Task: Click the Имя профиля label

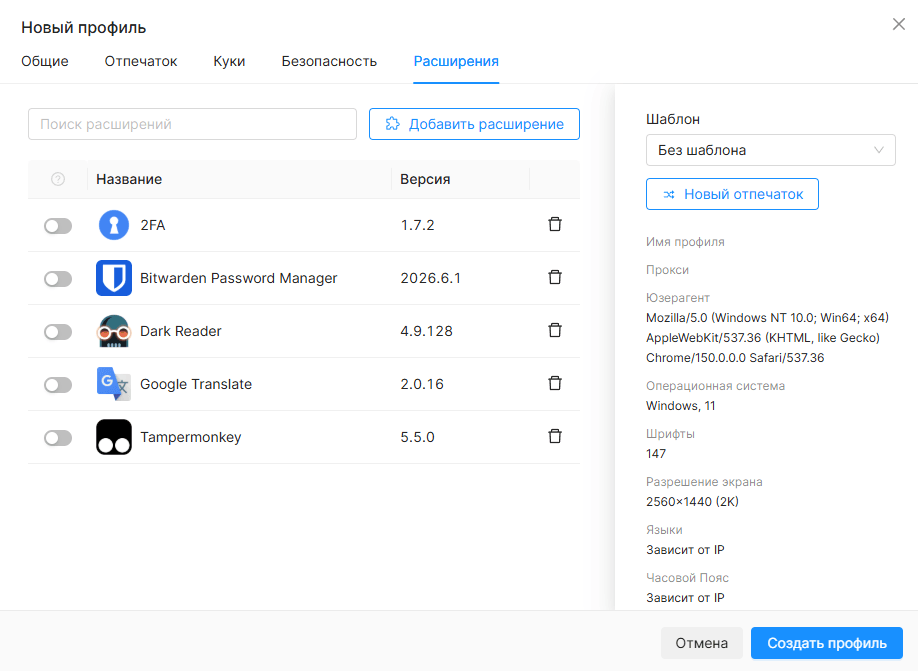Action: (x=686, y=242)
